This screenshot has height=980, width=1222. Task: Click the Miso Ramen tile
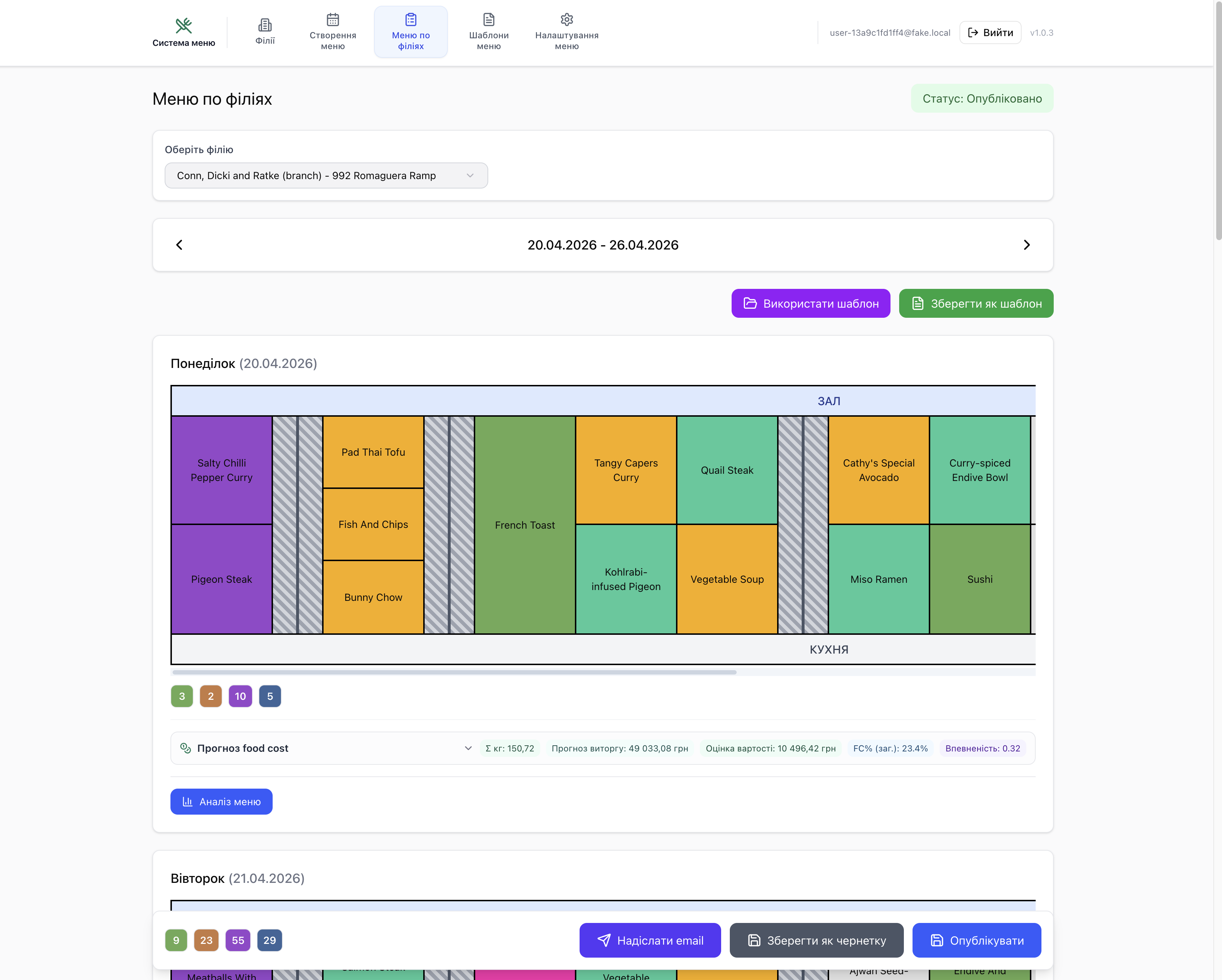tap(879, 579)
